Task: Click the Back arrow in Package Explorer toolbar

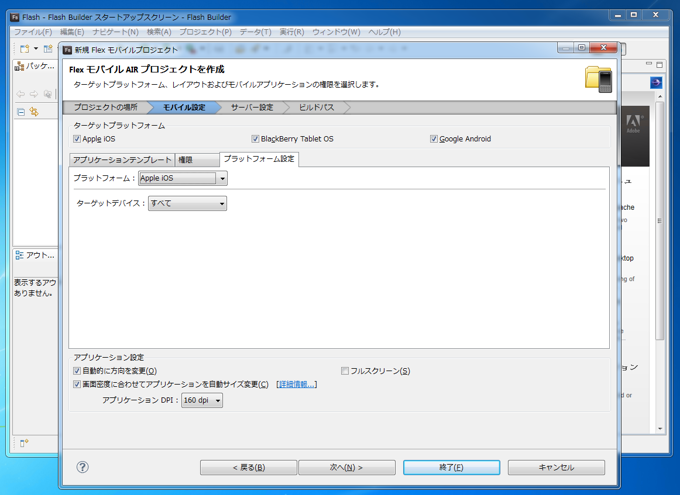Action: coord(21,94)
